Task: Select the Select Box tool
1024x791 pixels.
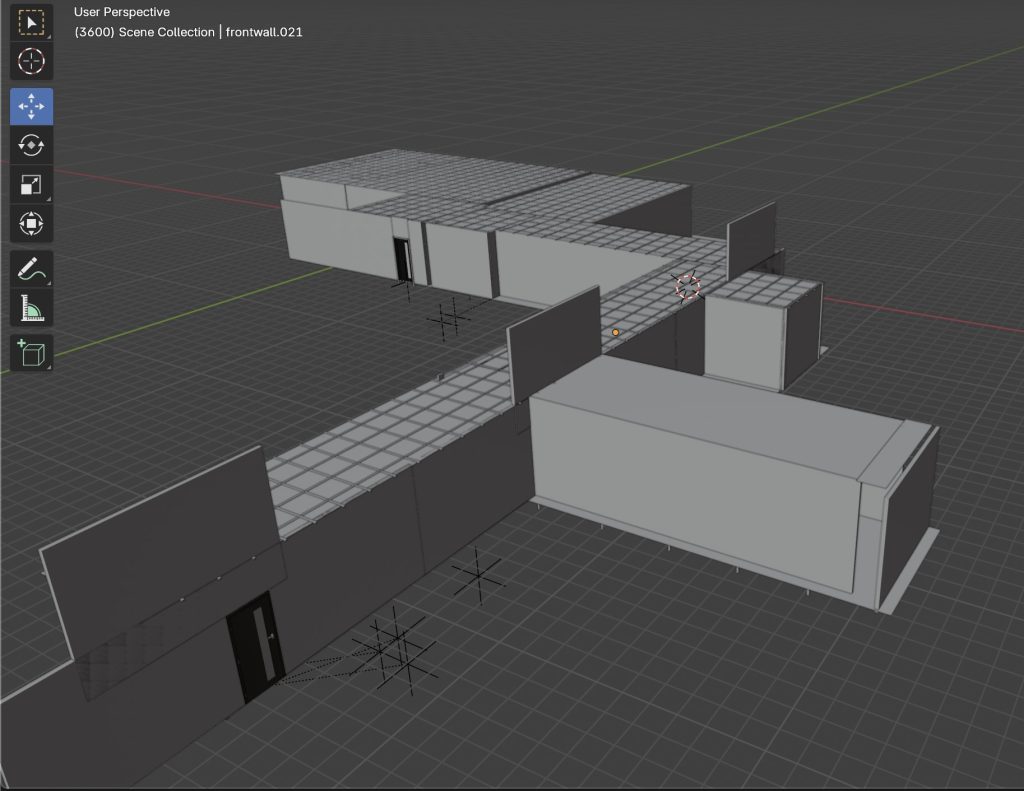Action: click(31, 22)
